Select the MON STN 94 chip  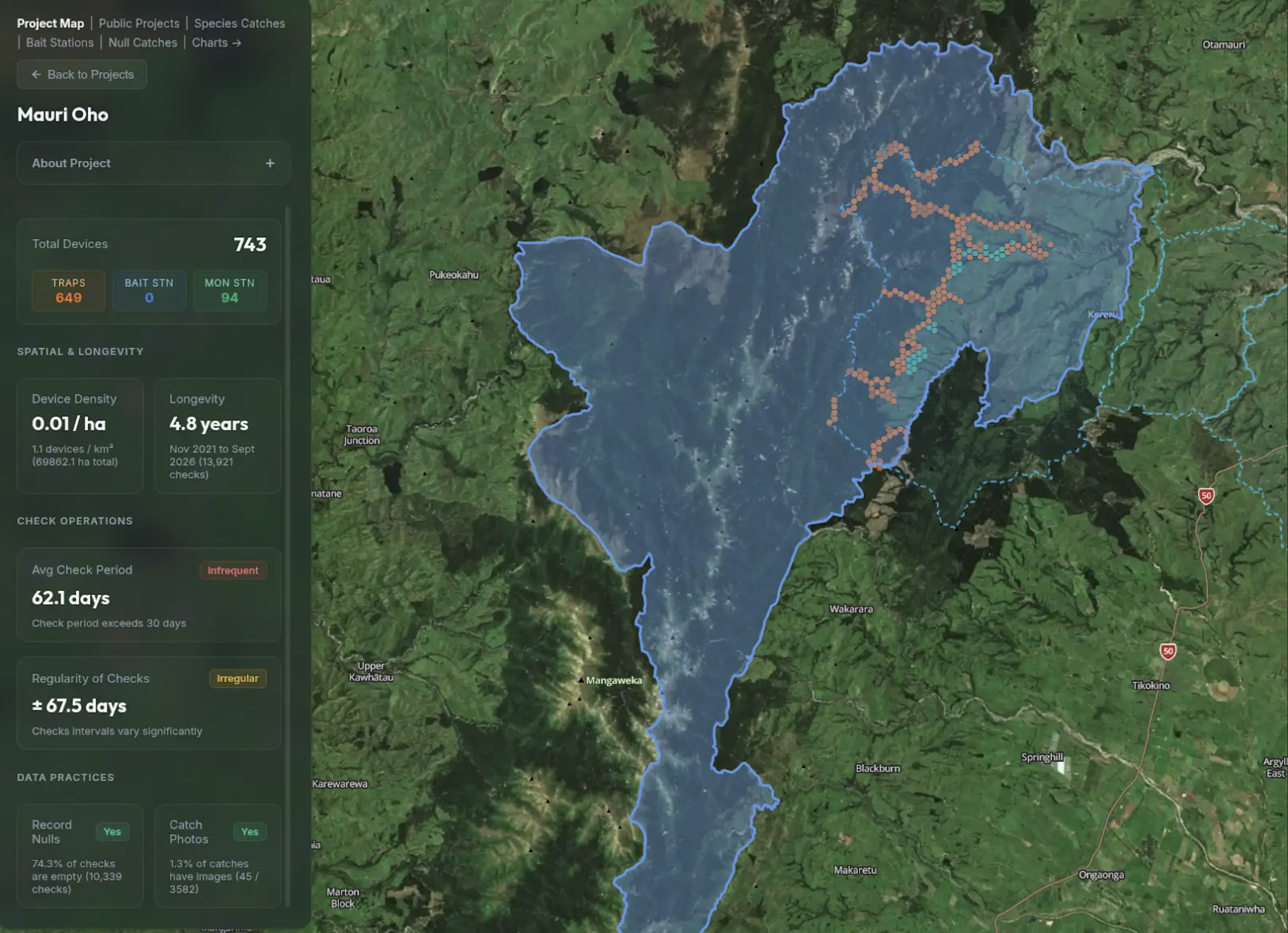[229, 290]
